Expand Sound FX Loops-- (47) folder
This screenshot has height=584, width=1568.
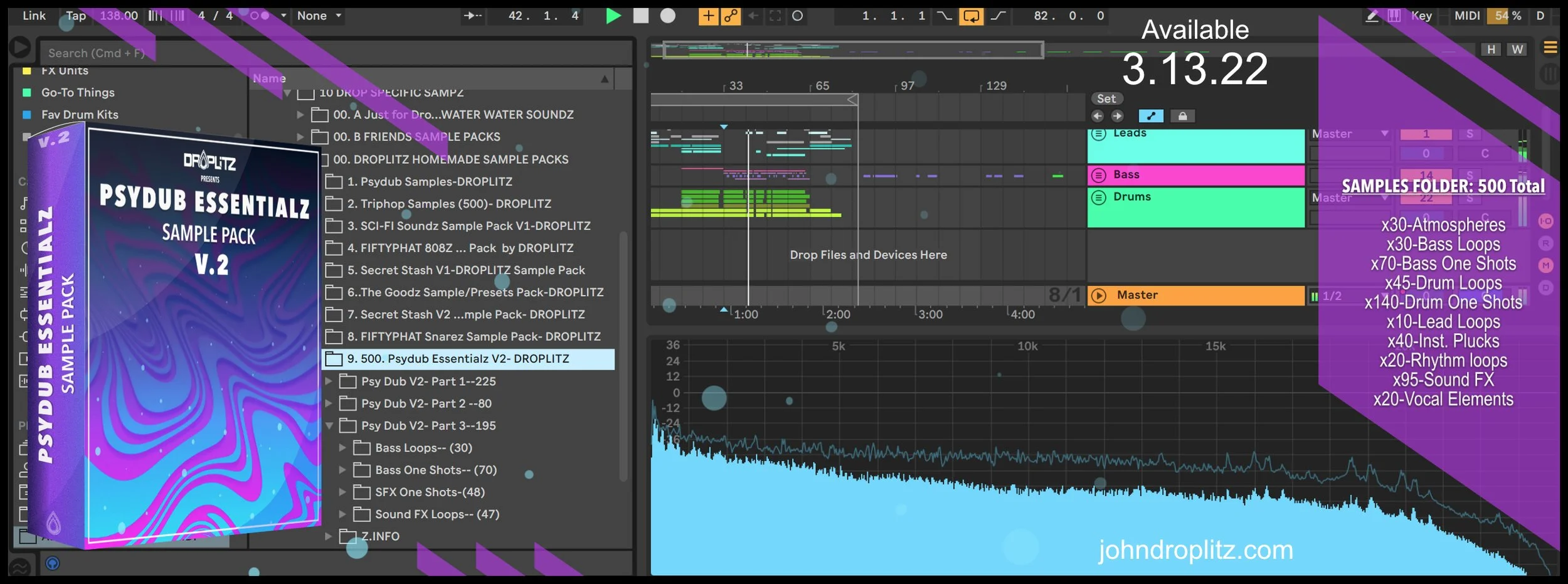pos(342,514)
